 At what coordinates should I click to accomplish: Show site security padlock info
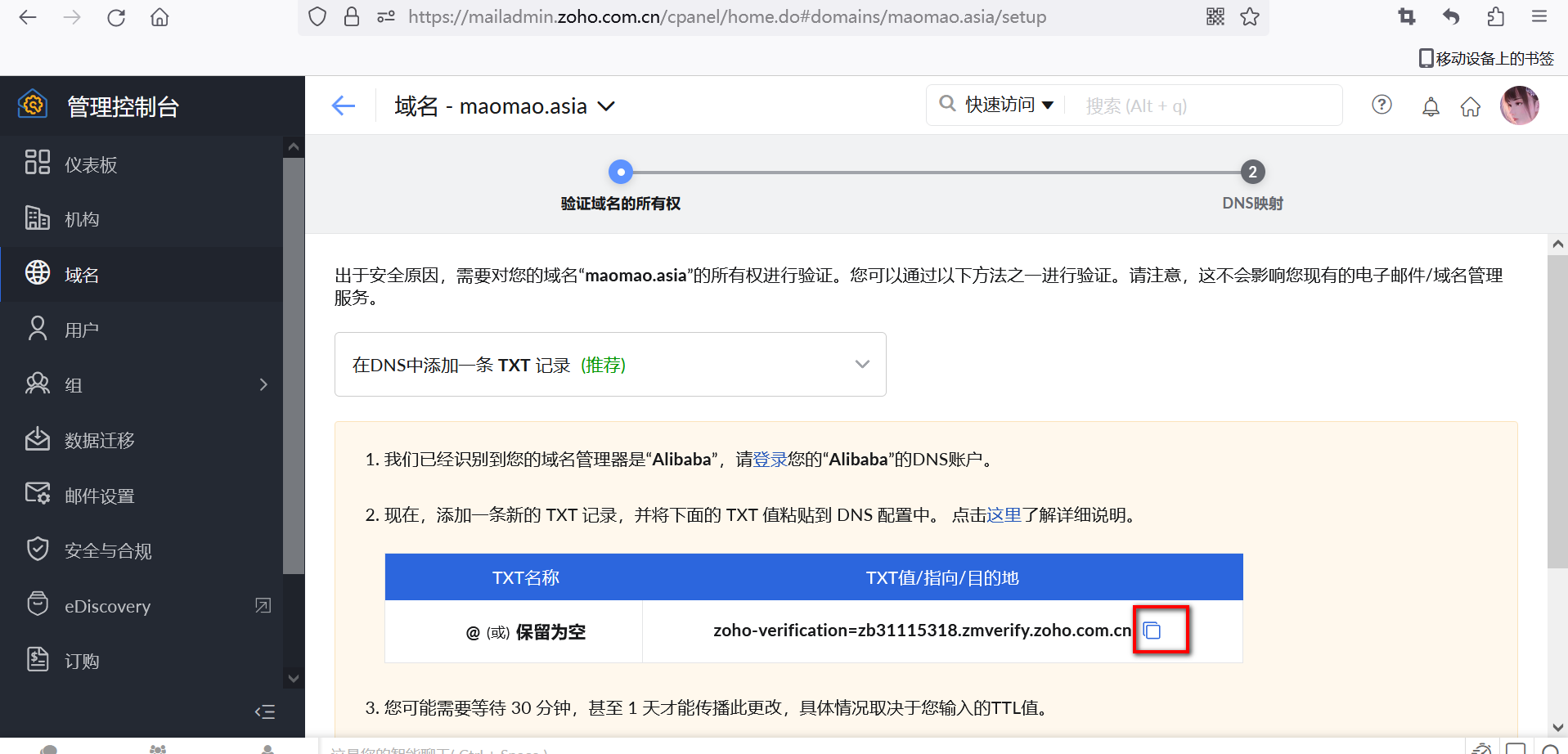click(352, 16)
